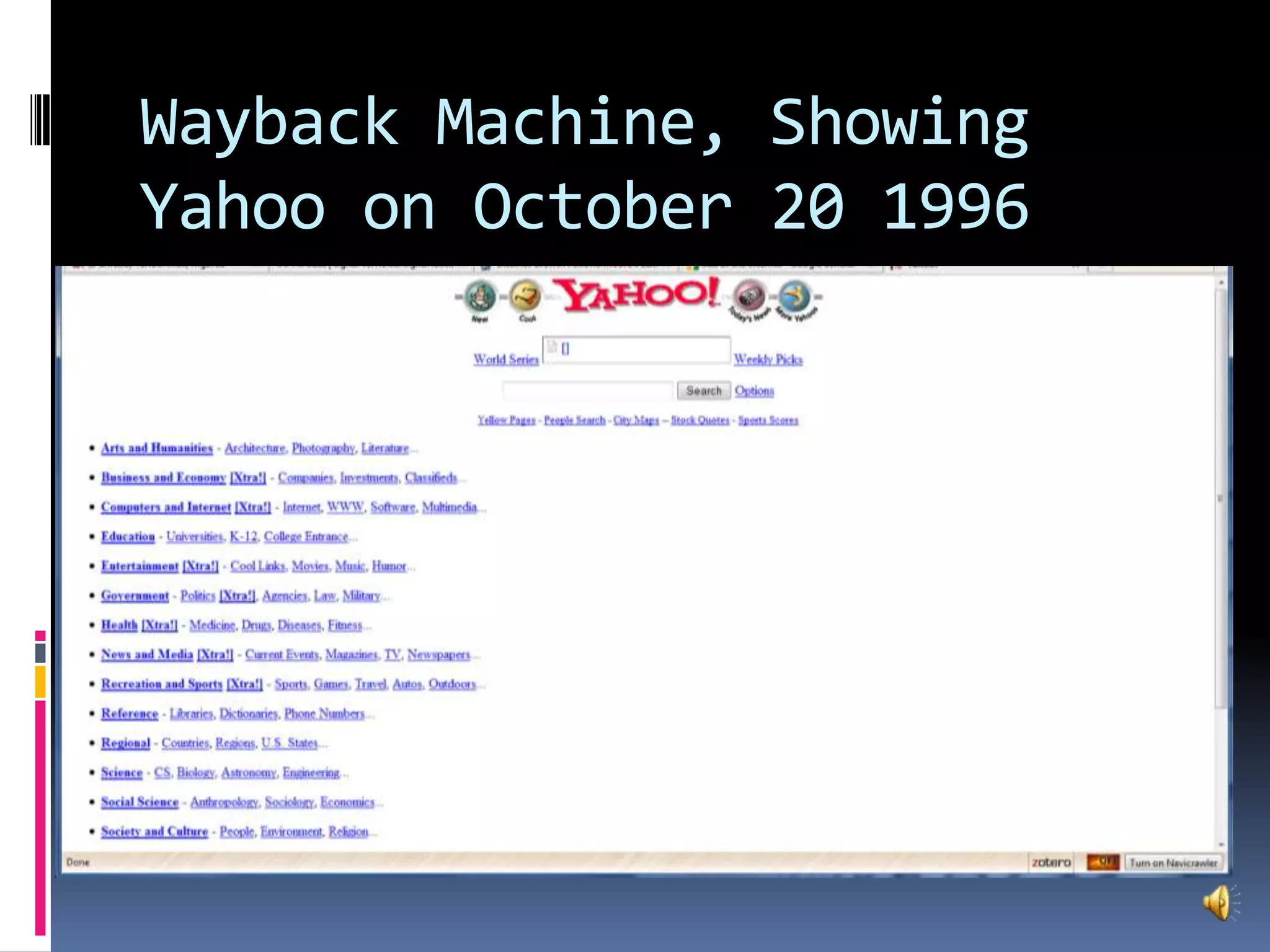This screenshot has height=952, width=1270.
Task: Open the News and Media category
Action: (x=147, y=654)
